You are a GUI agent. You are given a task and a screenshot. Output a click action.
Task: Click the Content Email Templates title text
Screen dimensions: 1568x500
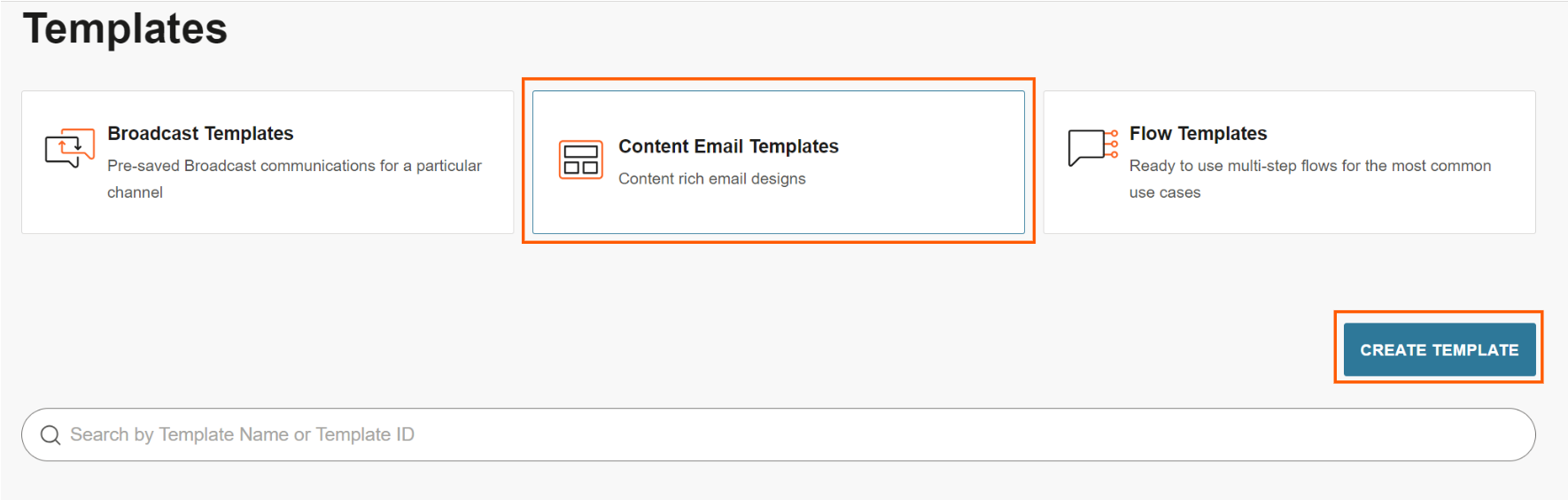[x=728, y=146]
